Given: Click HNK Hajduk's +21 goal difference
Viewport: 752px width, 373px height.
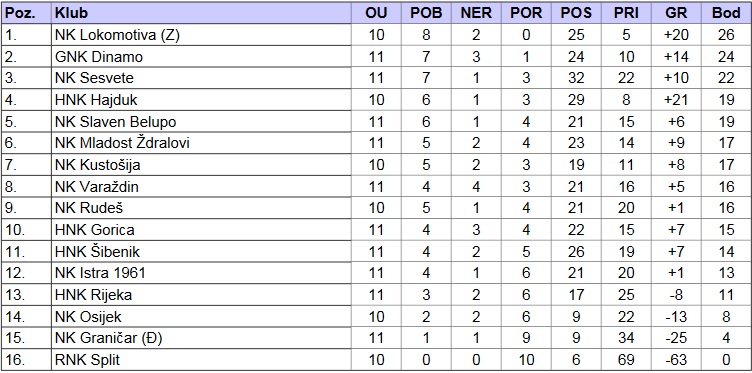Looking at the screenshot, I should coord(676,100).
